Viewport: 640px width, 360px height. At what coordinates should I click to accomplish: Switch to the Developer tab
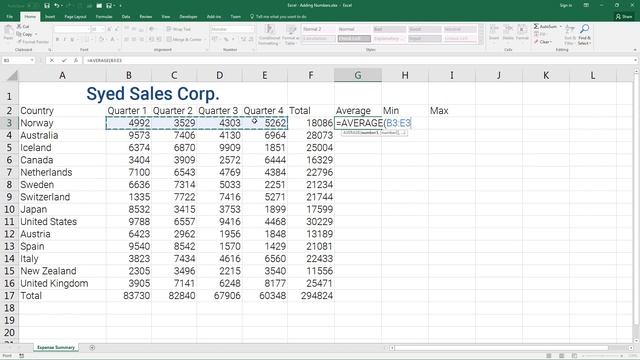click(188, 17)
